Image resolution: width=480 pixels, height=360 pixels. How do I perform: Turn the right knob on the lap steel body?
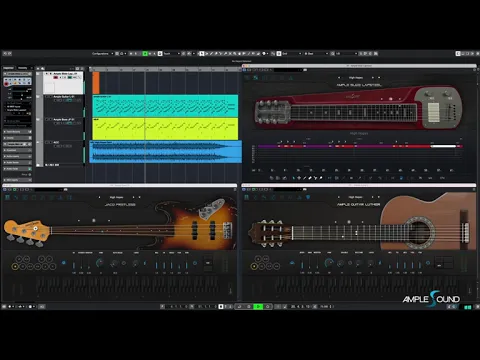(447, 94)
